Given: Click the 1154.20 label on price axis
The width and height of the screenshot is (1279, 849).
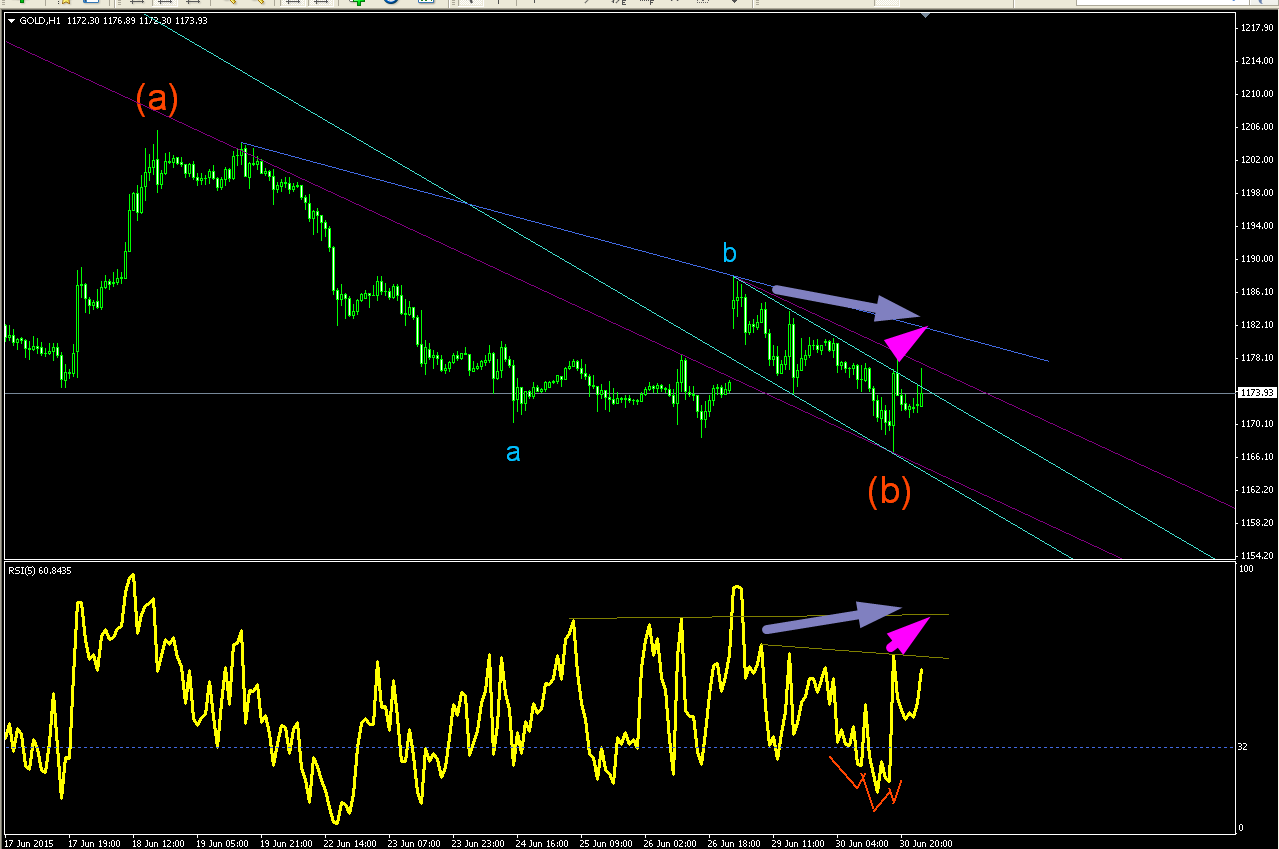Looking at the screenshot, I should 1255,555.
